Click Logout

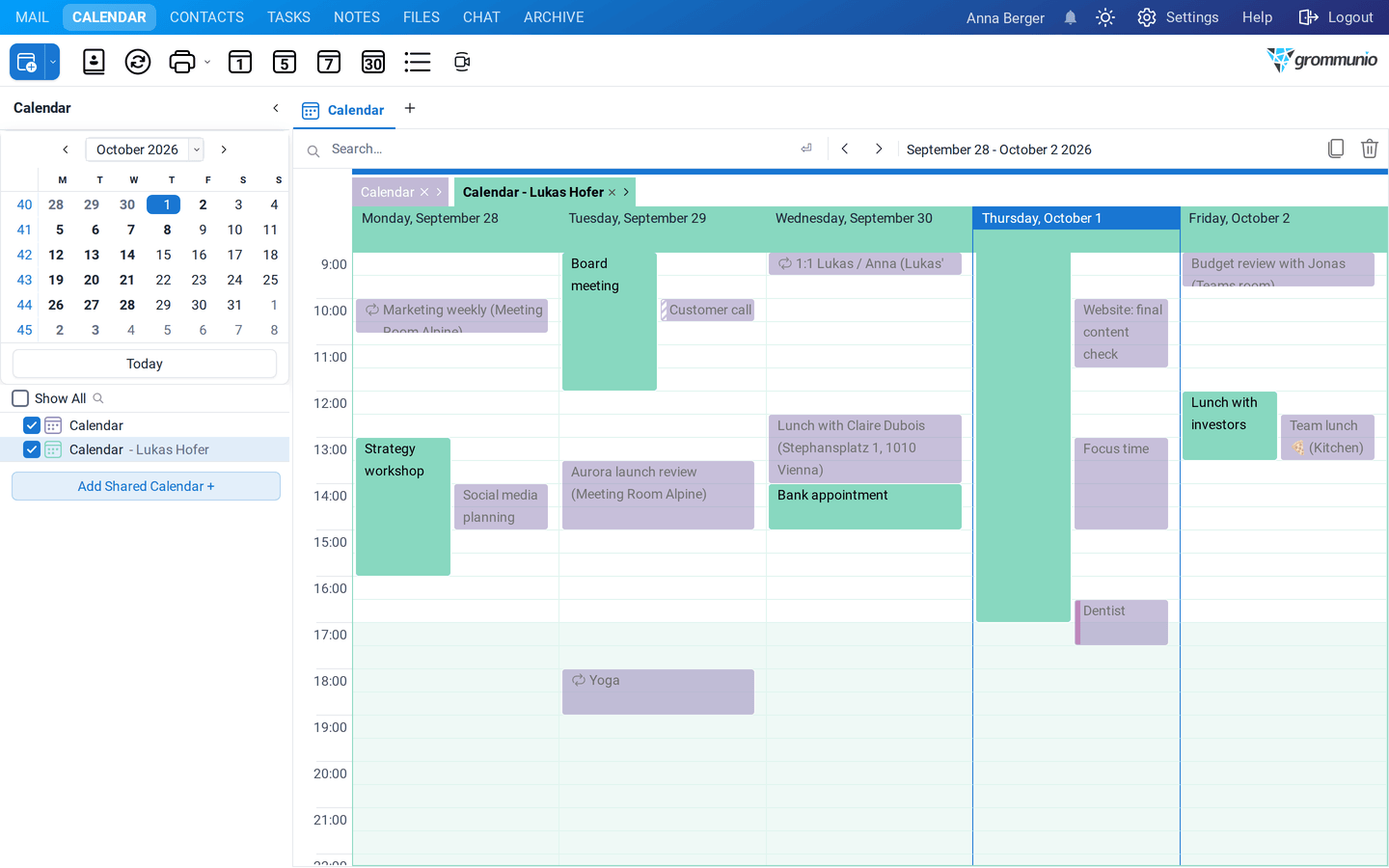1336,17
